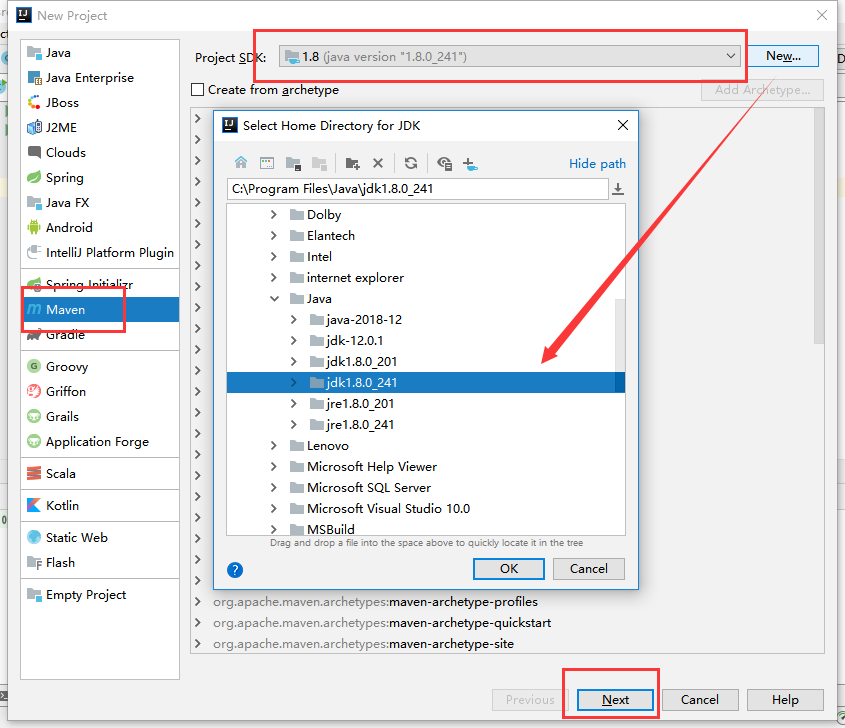Cancel the Select Home Directory dialog
Image resolution: width=845 pixels, height=728 pixels.
click(588, 568)
